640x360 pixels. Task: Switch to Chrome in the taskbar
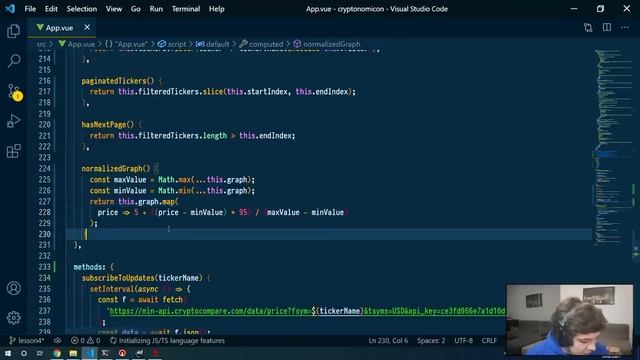pyautogui.click(x=57, y=353)
